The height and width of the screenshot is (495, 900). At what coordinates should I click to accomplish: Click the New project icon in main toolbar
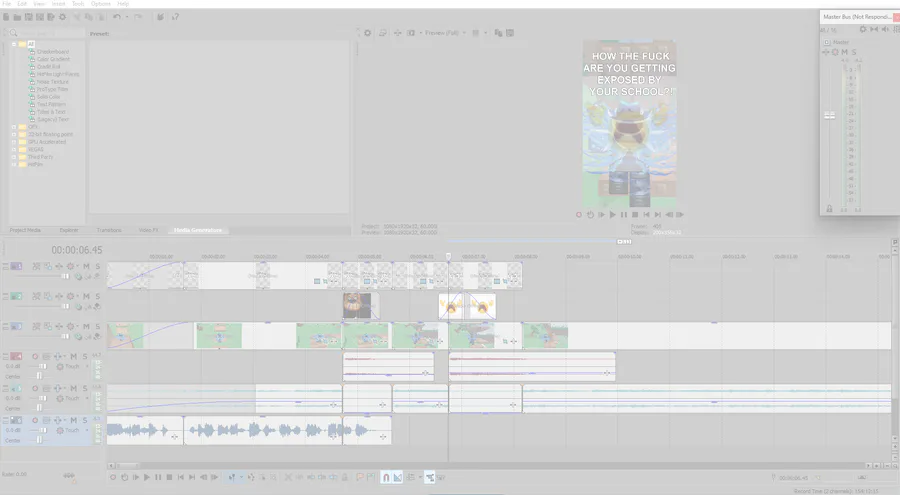click(x=6, y=17)
